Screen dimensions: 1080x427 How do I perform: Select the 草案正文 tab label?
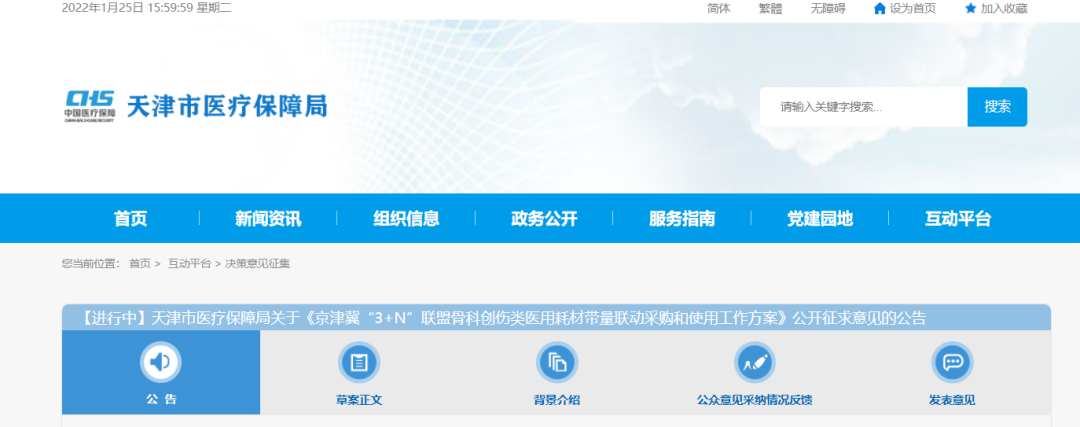(x=359, y=400)
